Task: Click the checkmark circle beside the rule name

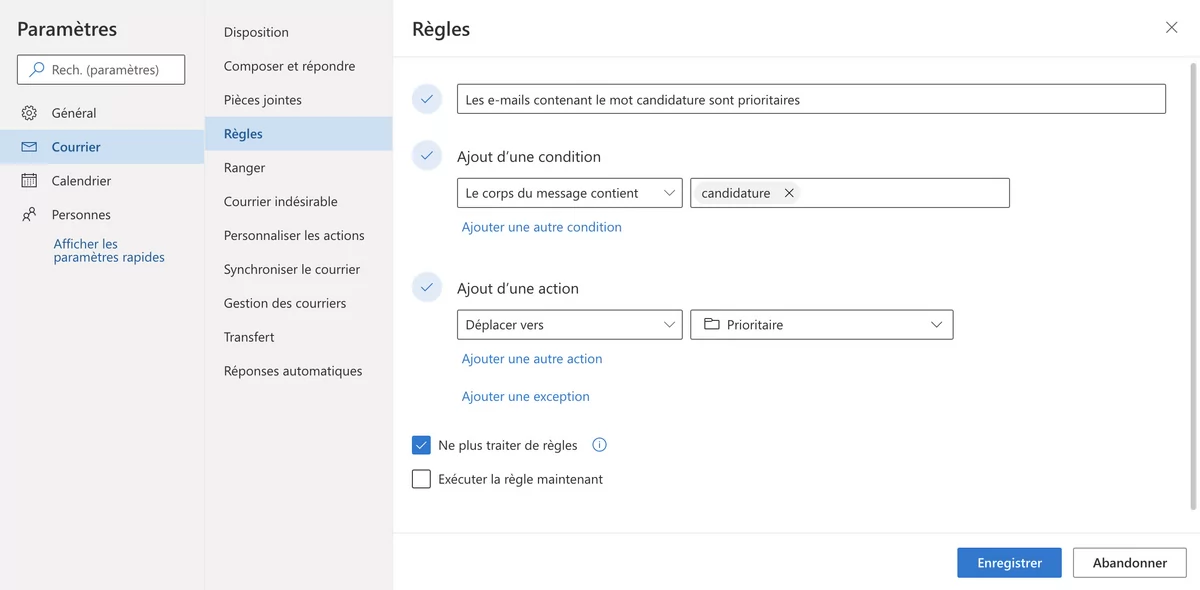Action: [x=427, y=99]
